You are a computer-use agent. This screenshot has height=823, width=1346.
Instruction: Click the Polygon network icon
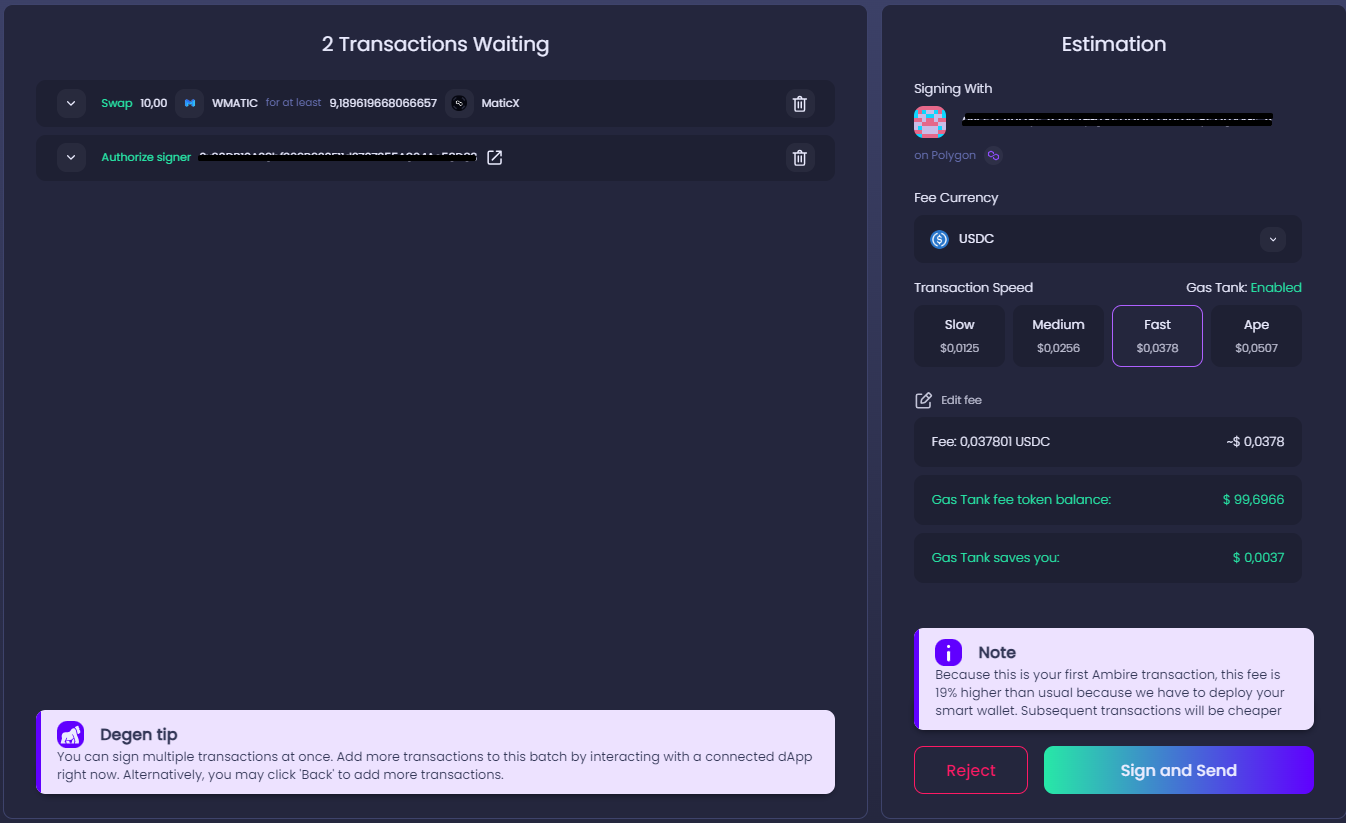coord(993,156)
